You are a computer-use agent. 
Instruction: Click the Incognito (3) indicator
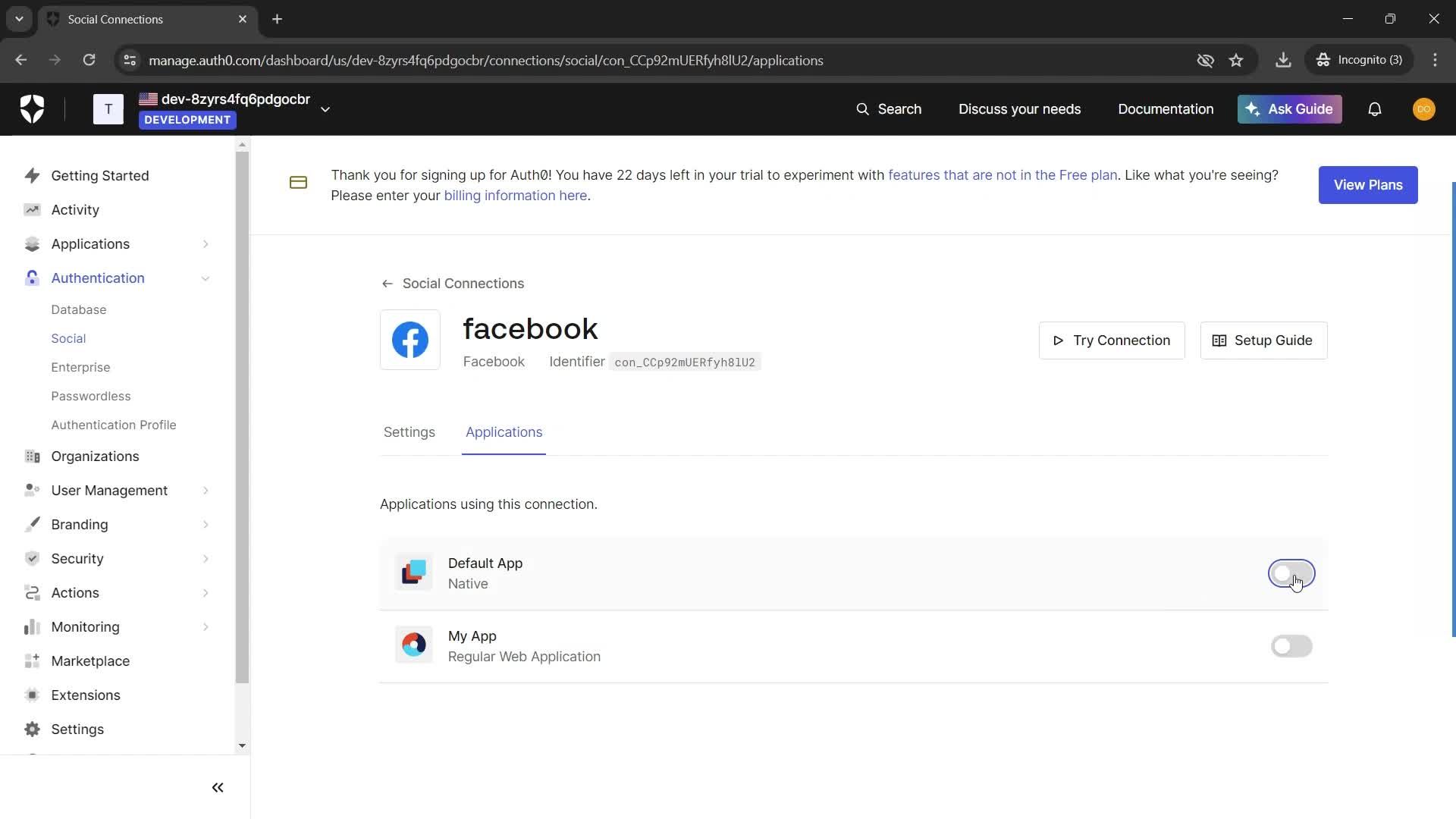pos(1360,60)
